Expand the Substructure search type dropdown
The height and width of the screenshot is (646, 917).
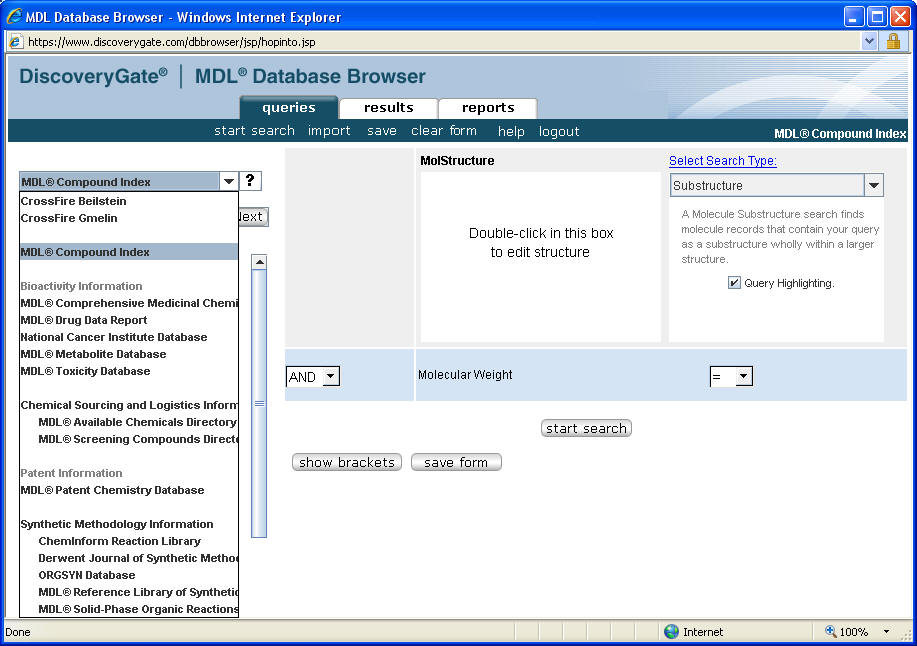pyautogui.click(x=874, y=186)
